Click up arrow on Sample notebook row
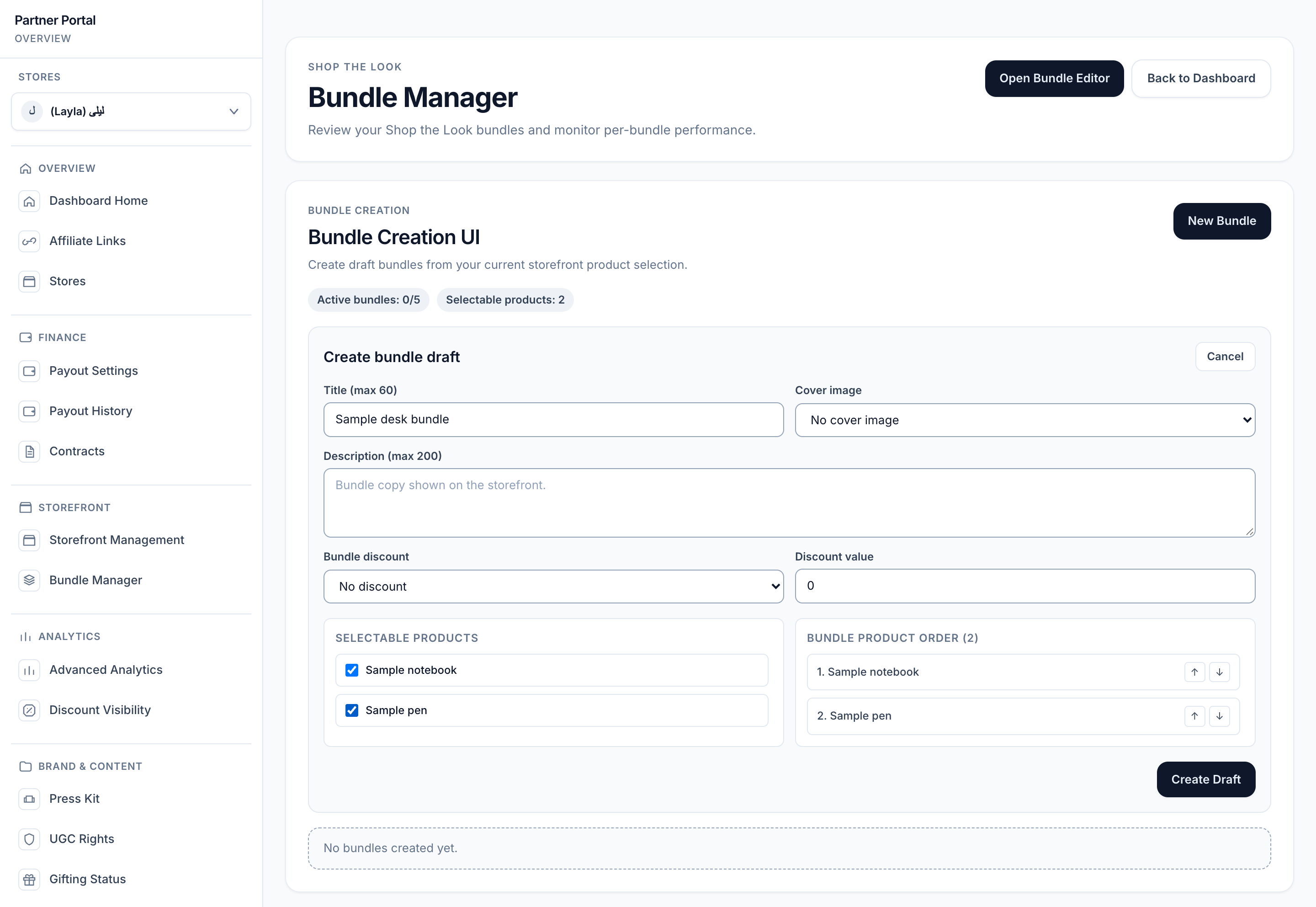This screenshot has height=907, width=1316. click(x=1194, y=672)
